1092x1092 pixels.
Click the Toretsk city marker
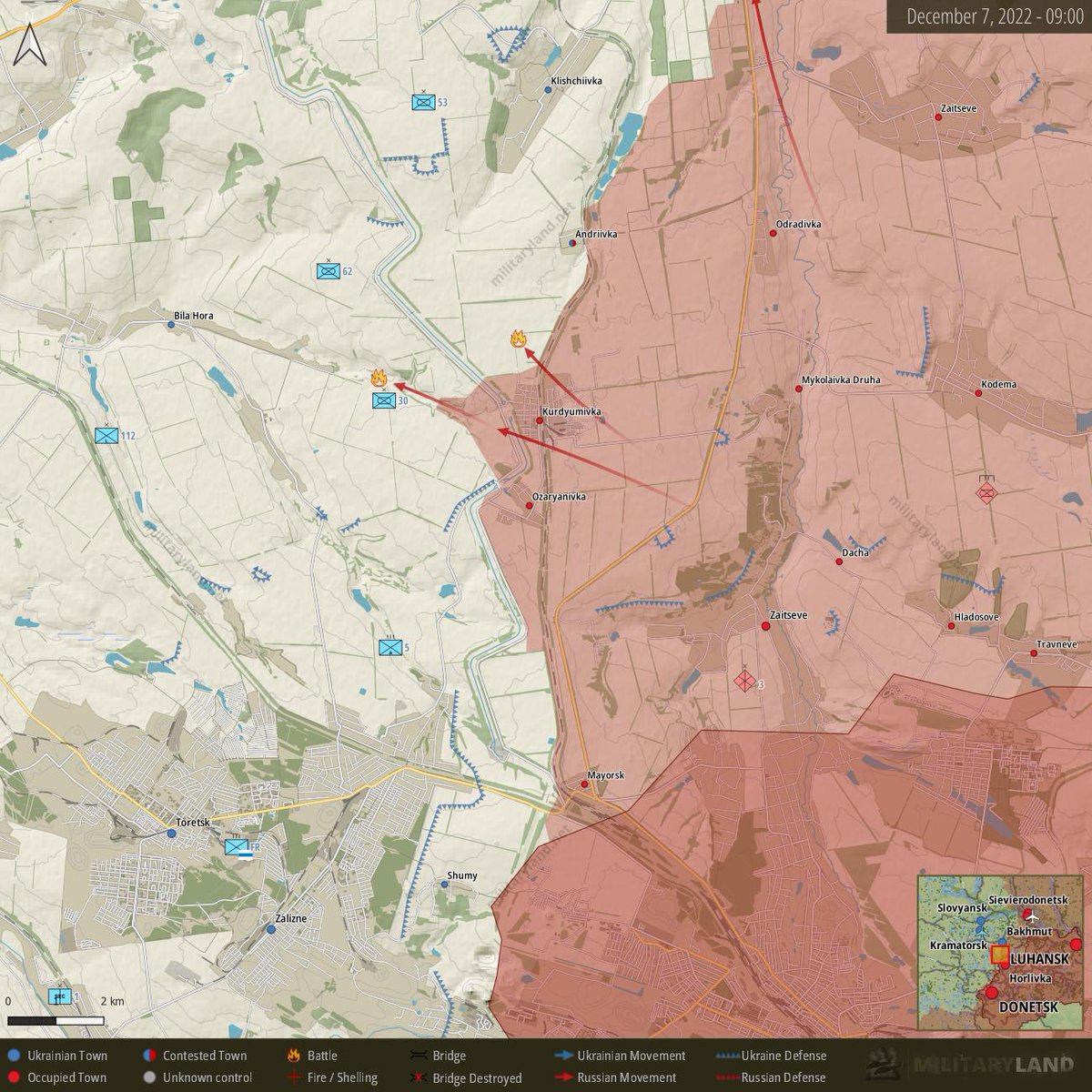tap(172, 832)
